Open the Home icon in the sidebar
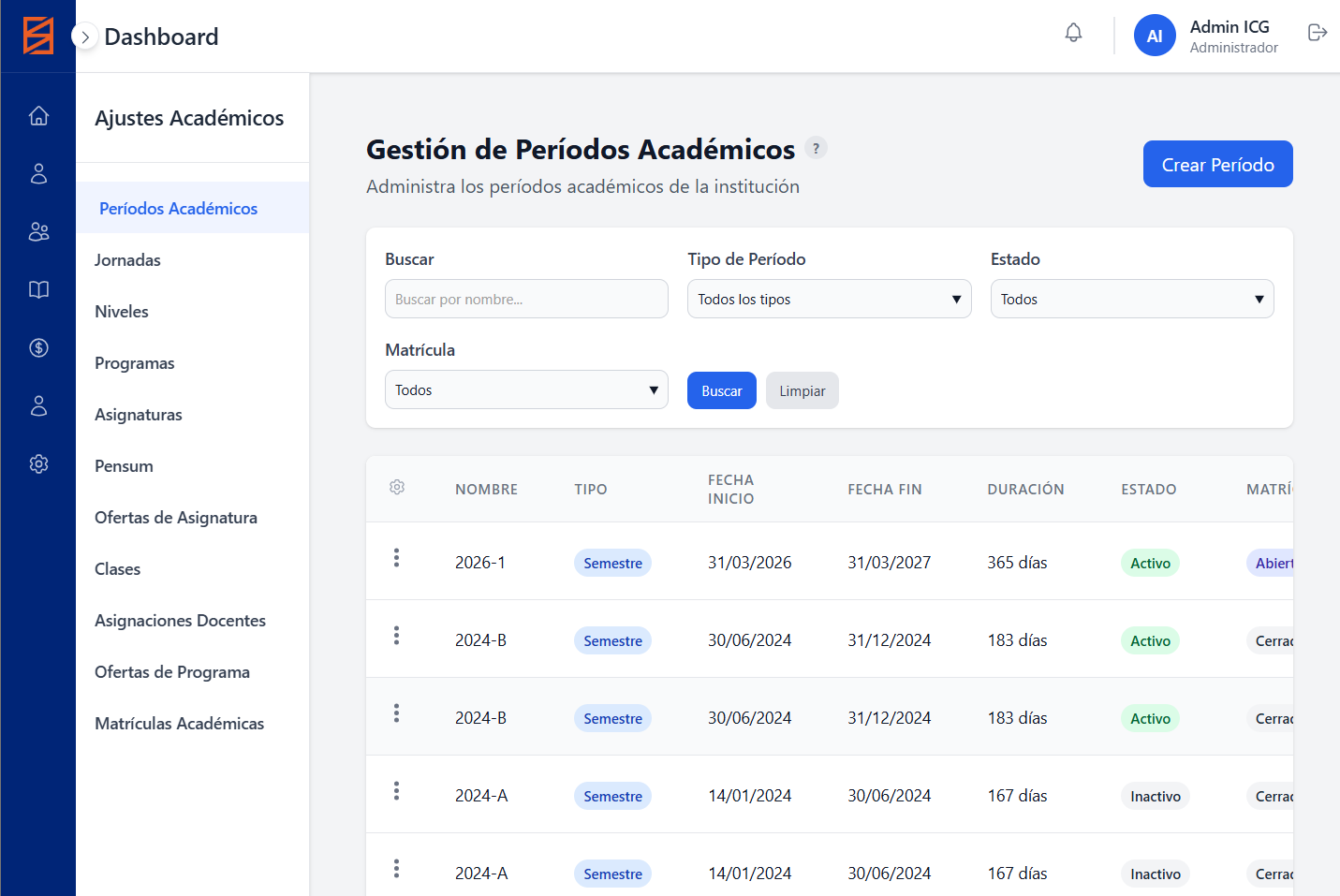Image resolution: width=1340 pixels, height=896 pixels. pos(38,115)
